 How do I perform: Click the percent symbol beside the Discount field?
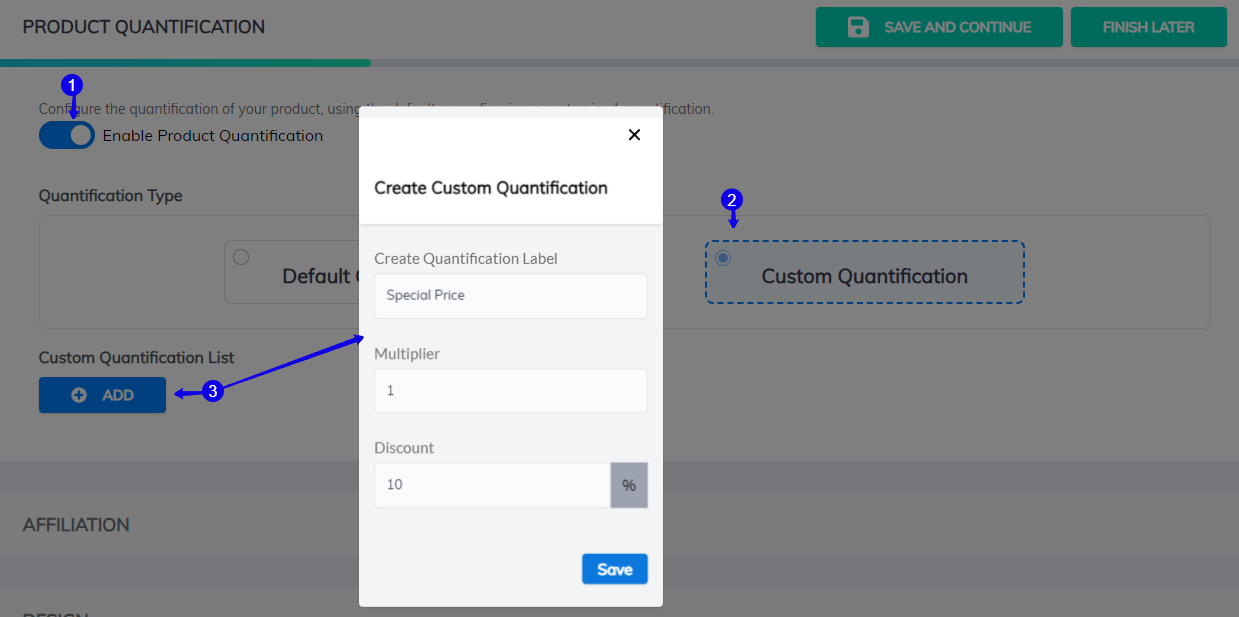click(x=629, y=484)
